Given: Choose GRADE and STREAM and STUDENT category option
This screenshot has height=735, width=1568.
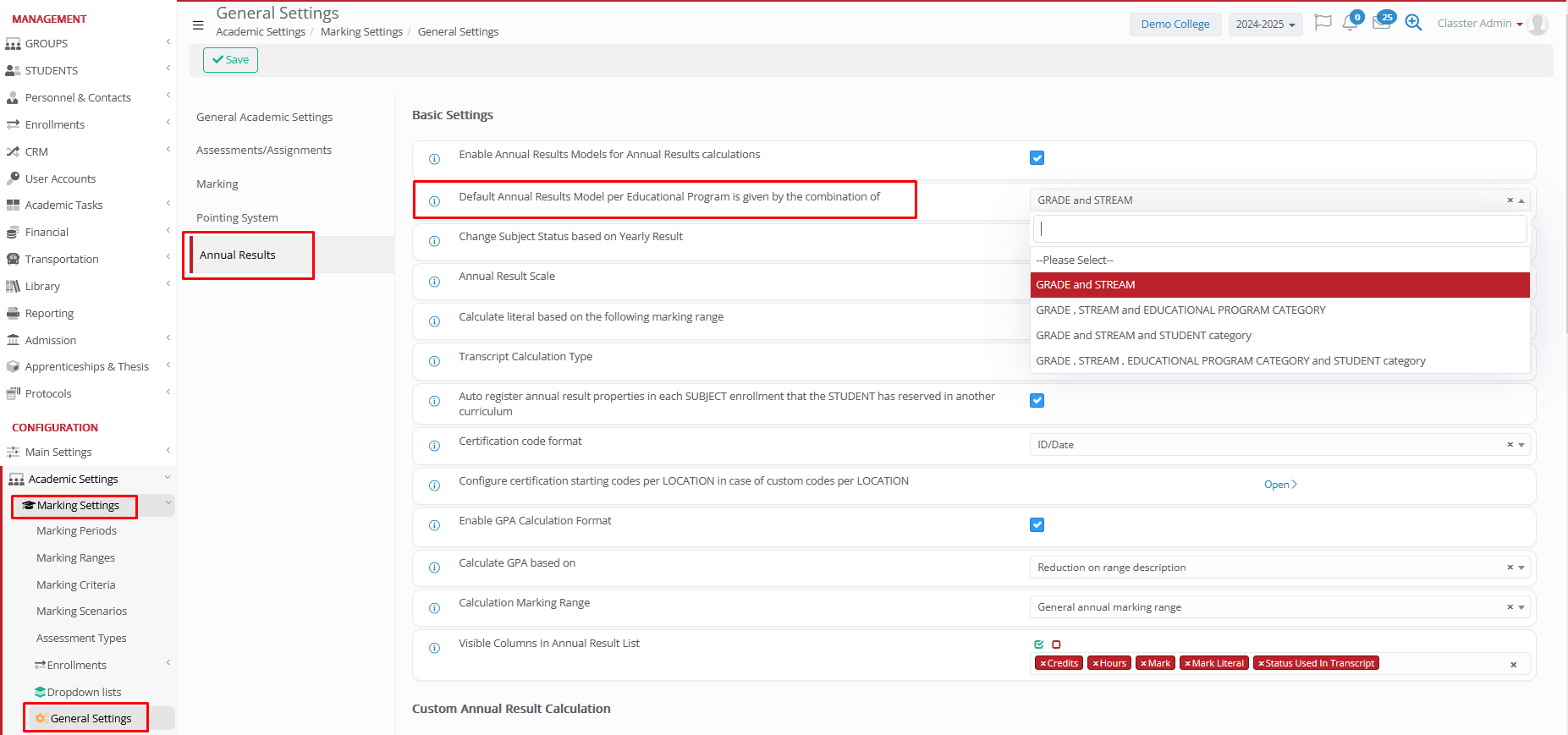Looking at the screenshot, I should [1143, 336].
